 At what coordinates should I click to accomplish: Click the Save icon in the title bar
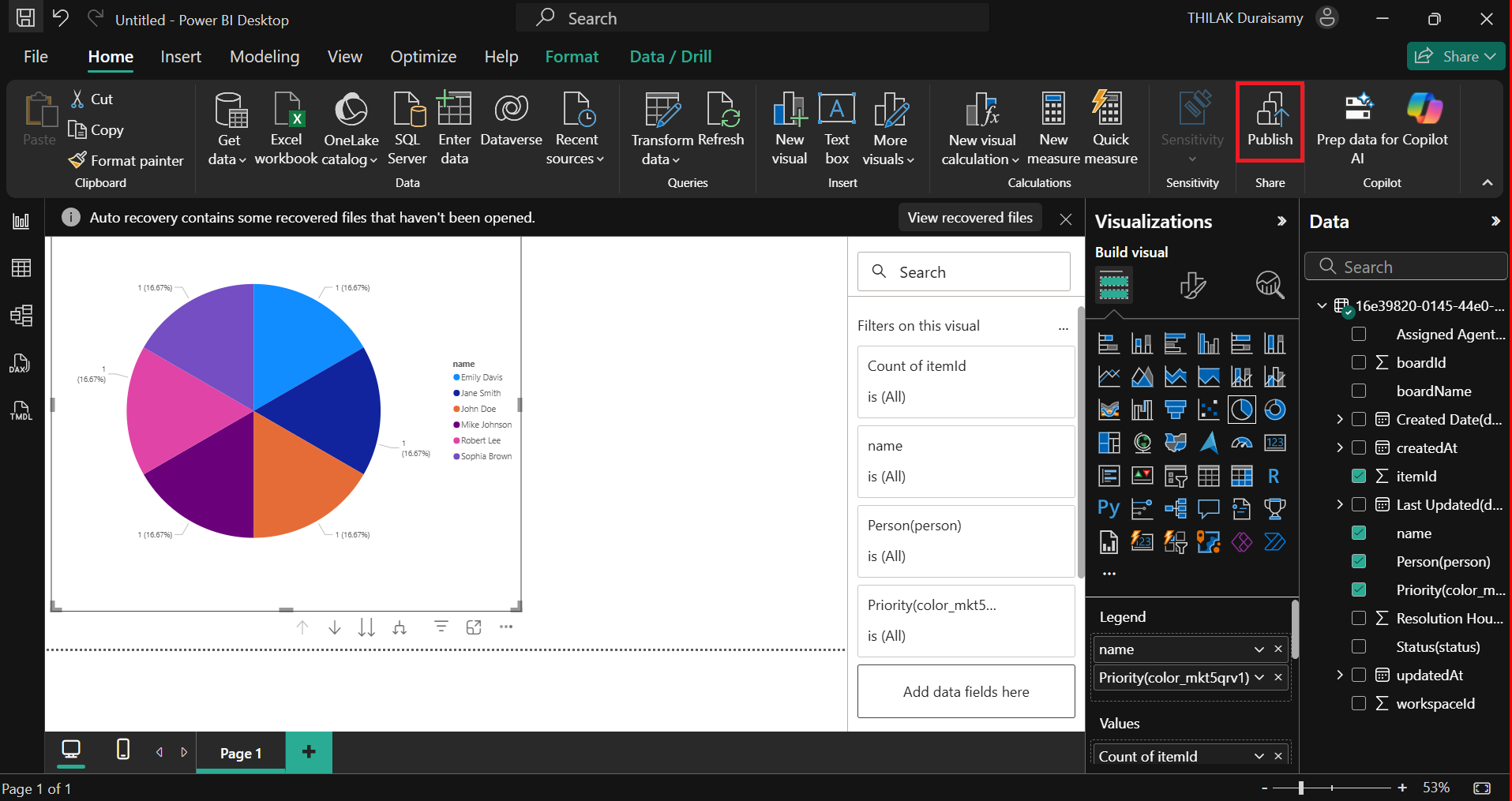tap(26, 17)
